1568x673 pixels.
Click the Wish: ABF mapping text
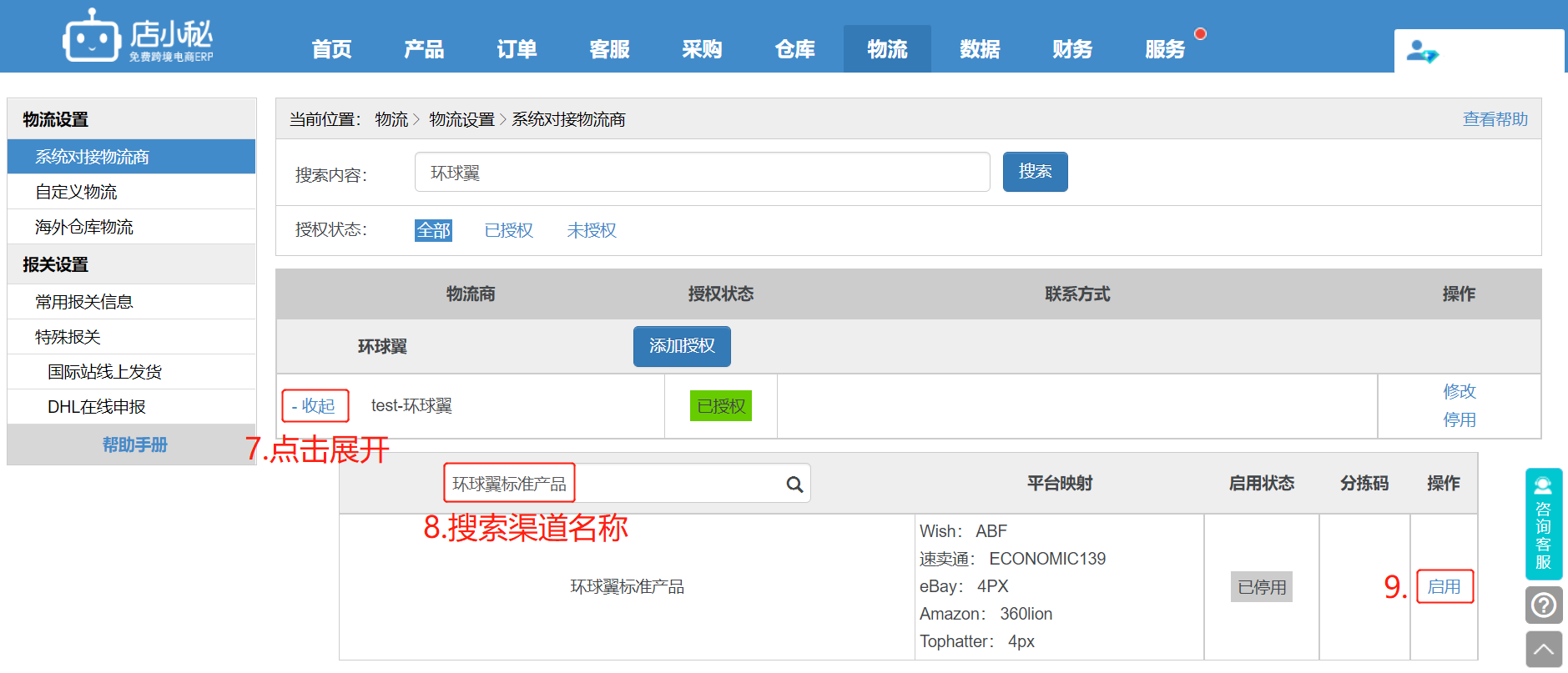pyautogui.click(x=963, y=531)
